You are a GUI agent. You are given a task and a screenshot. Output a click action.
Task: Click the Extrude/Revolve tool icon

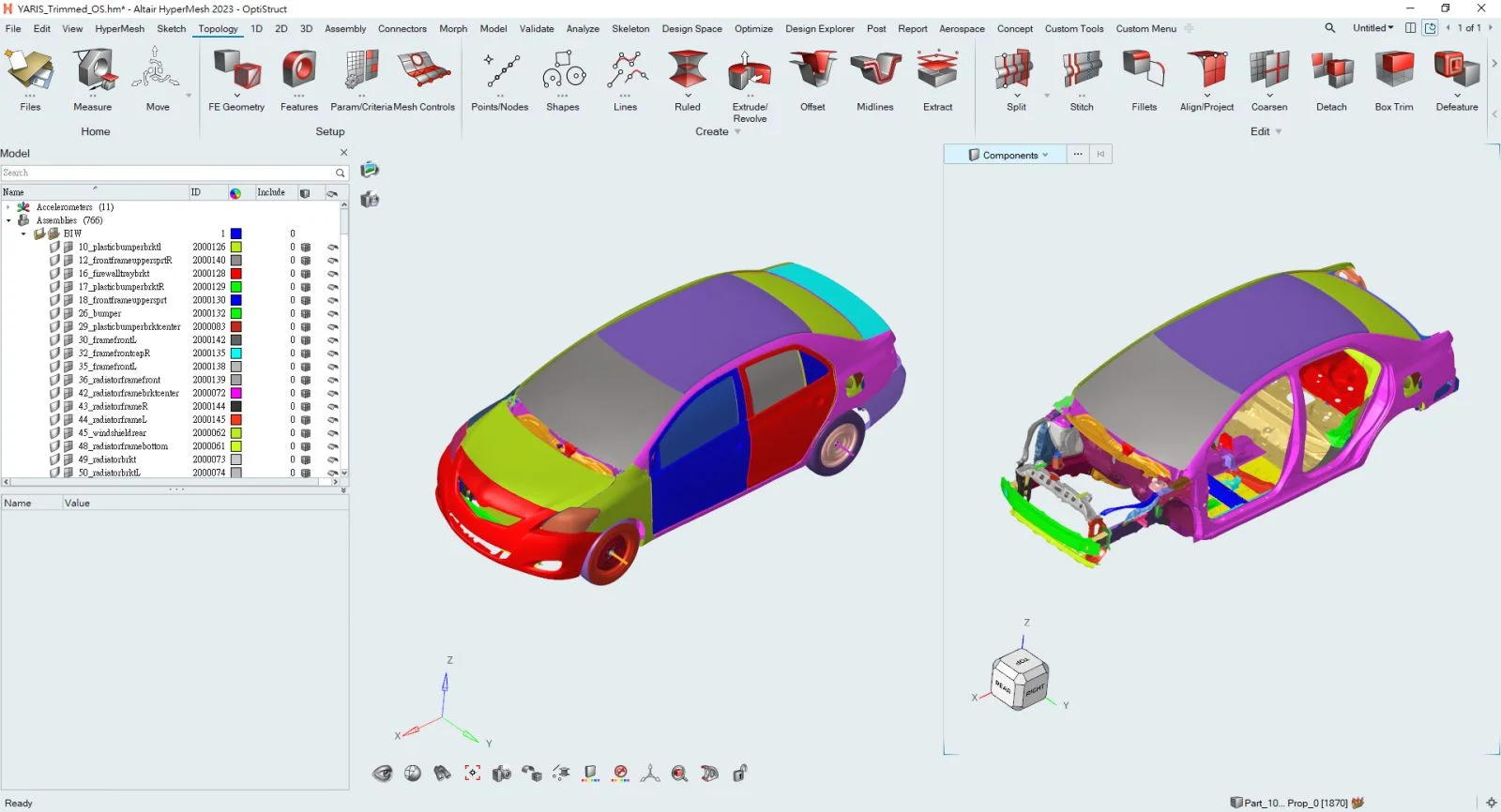click(x=750, y=73)
